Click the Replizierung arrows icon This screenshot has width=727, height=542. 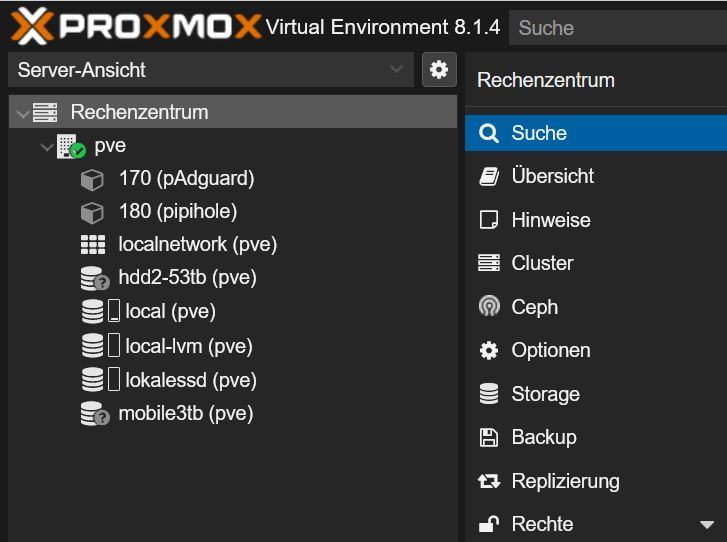pos(489,481)
